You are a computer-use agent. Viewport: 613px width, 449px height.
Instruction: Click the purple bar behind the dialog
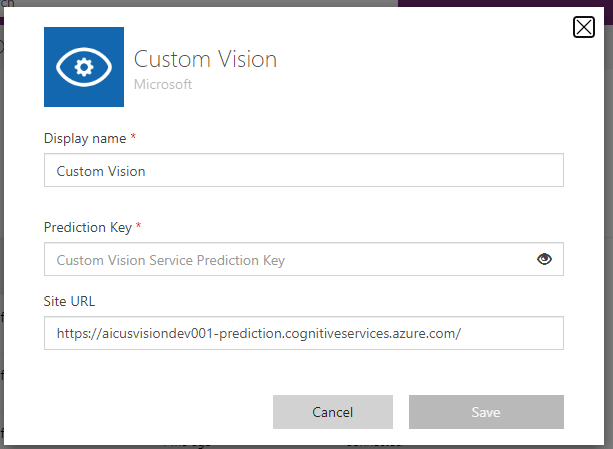point(500,3)
